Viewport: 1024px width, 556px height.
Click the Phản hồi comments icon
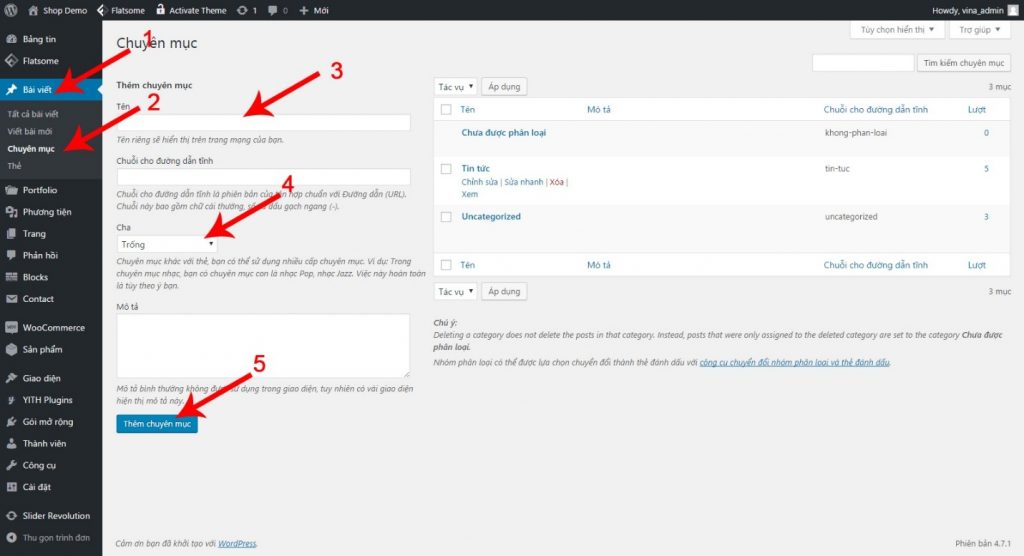[x=11, y=255]
